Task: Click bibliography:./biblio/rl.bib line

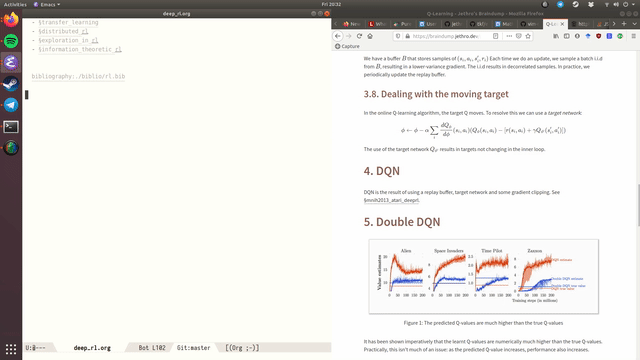Action: click(x=78, y=76)
